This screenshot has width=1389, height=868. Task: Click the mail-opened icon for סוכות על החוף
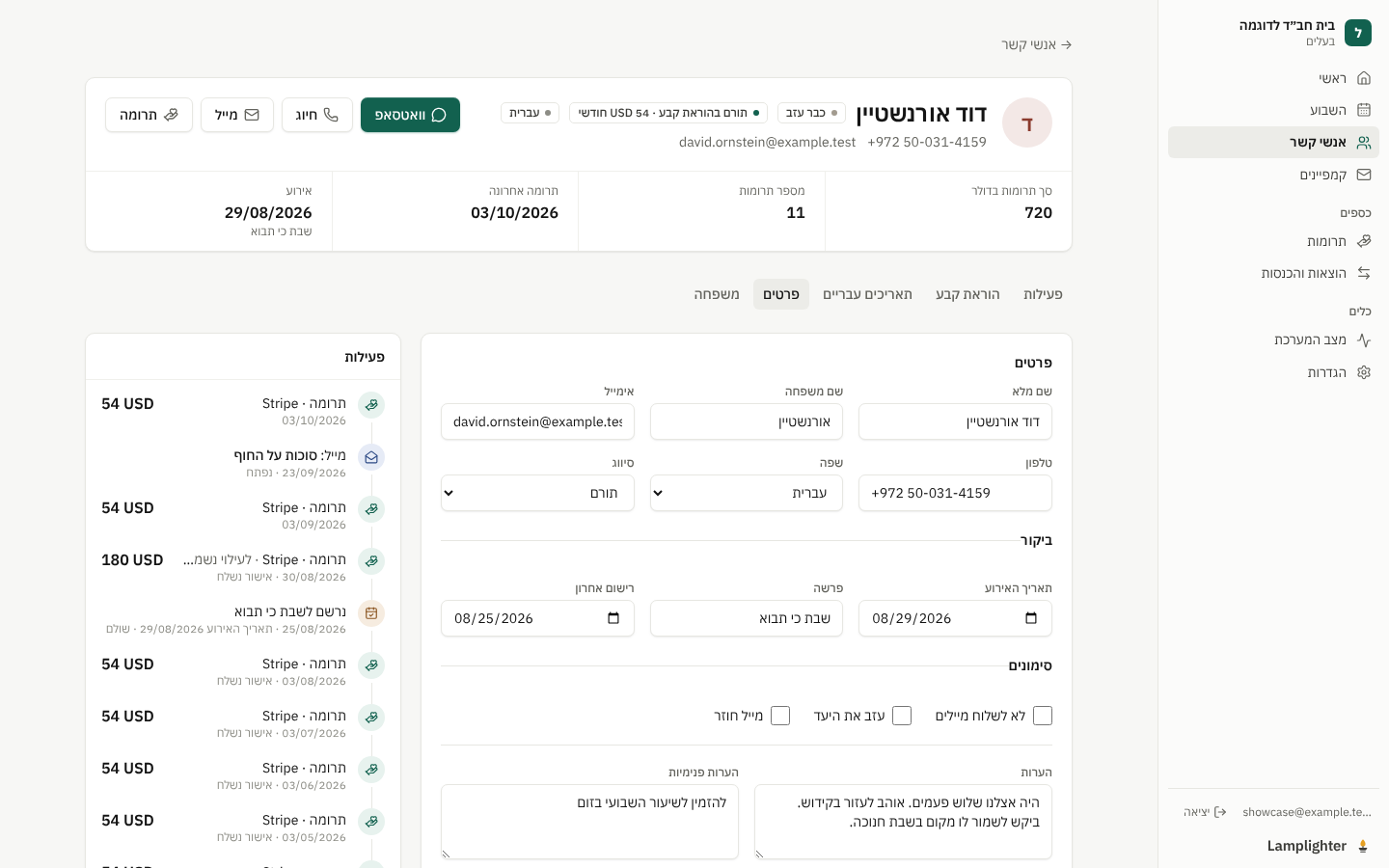(371, 457)
